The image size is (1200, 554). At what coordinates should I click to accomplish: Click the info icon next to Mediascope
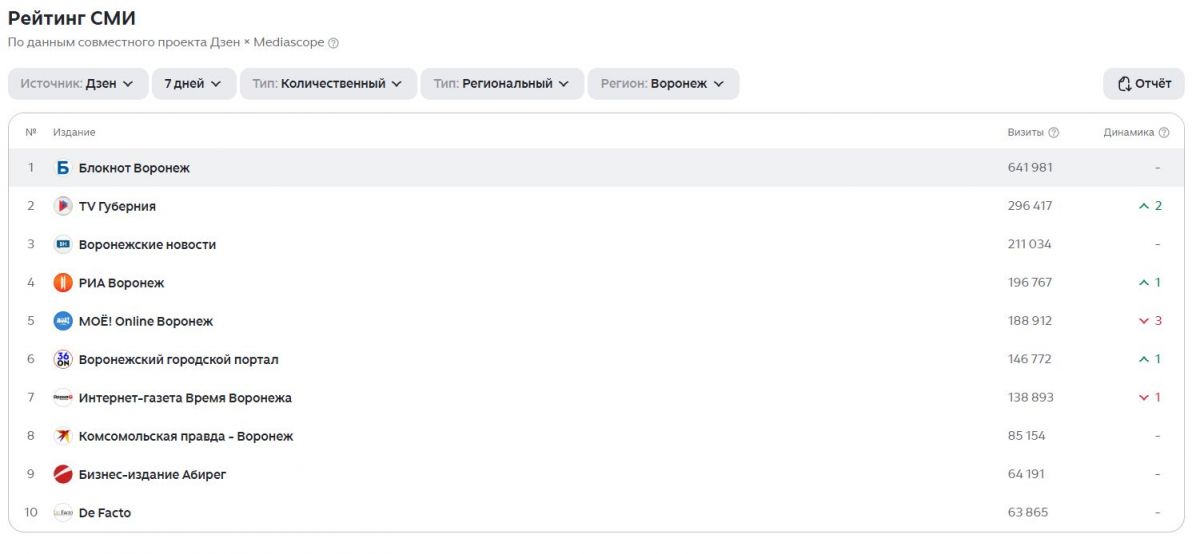(x=334, y=43)
